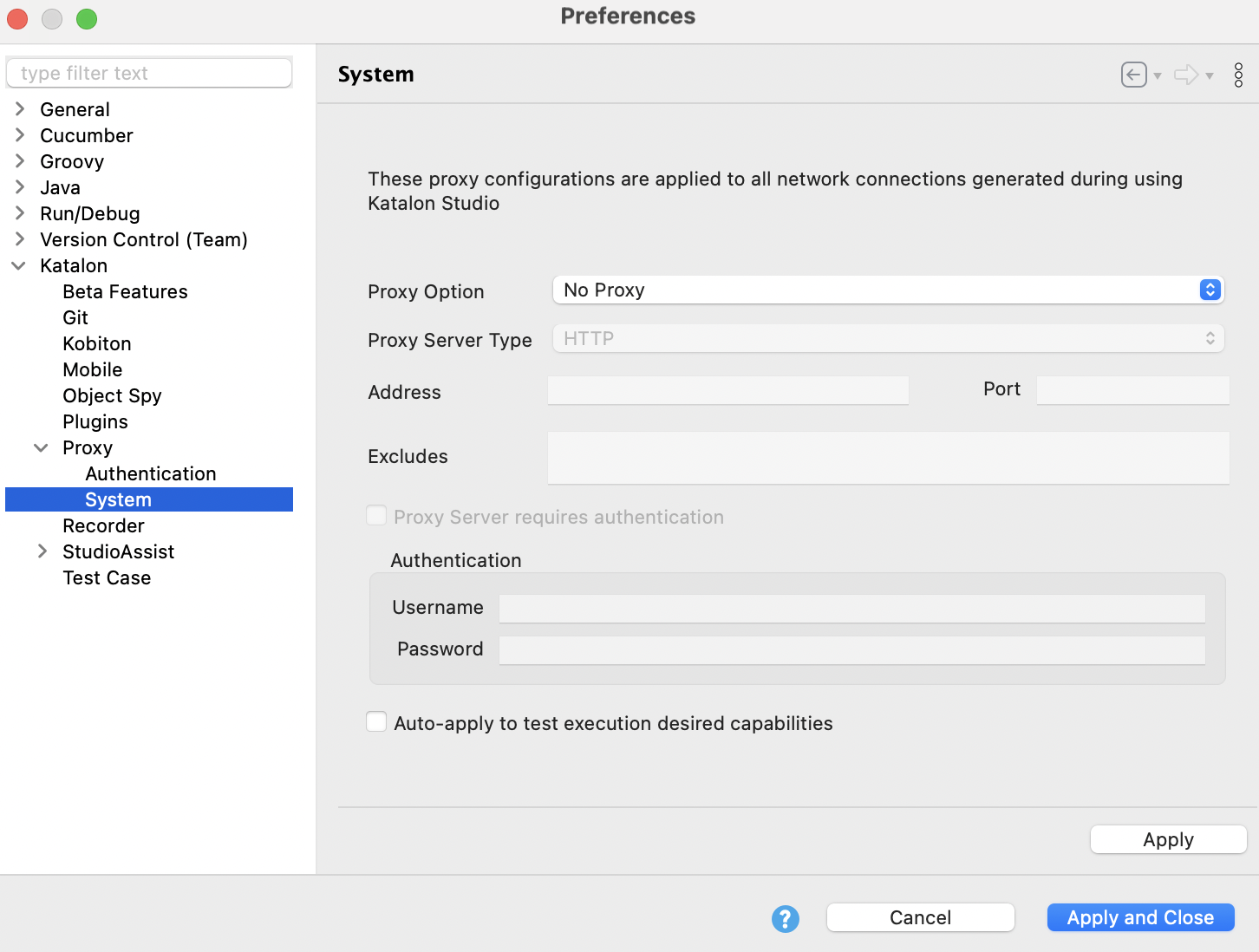The image size is (1259, 952).
Task: Expand the General preferences section
Action: [x=20, y=108]
